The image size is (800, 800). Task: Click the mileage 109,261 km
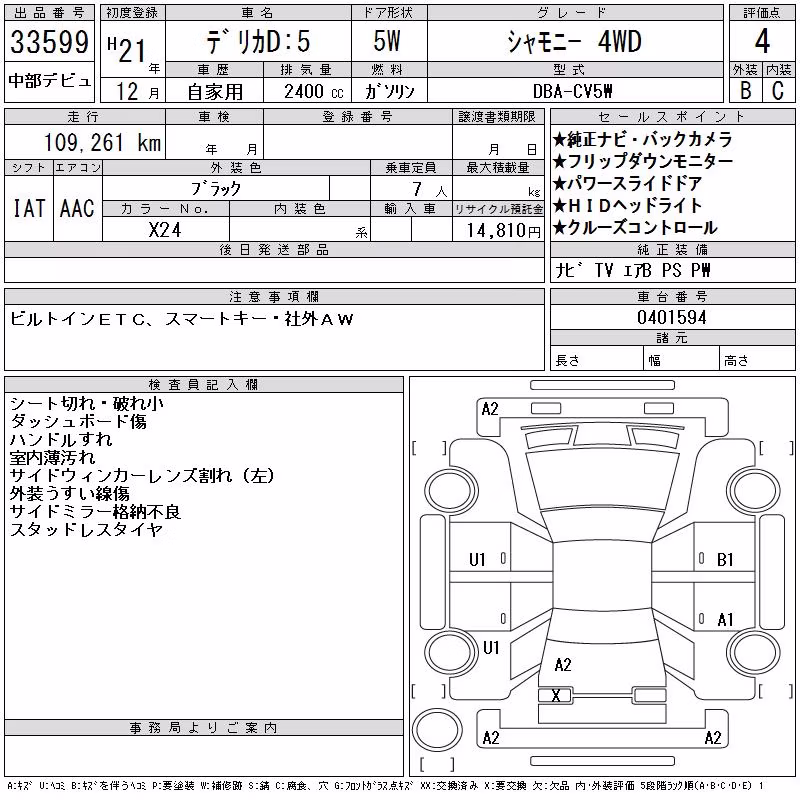coord(102,143)
